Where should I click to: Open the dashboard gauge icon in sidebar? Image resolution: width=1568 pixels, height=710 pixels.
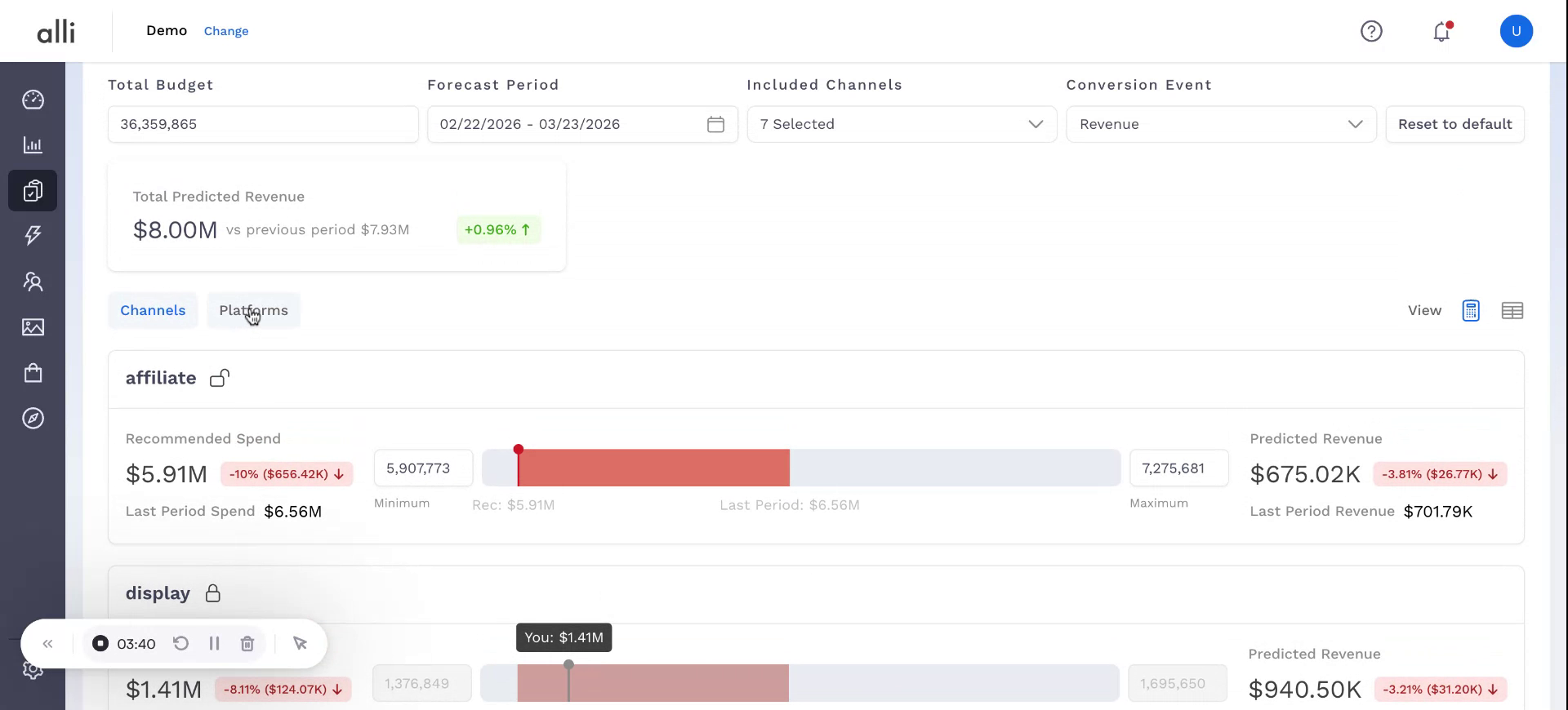(x=33, y=100)
